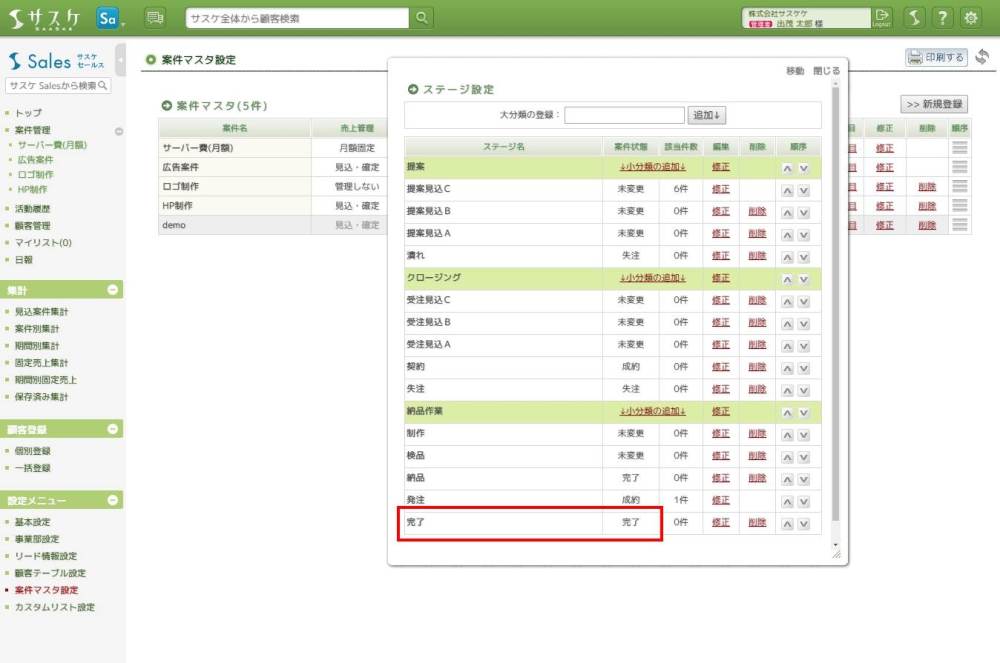Open 顧客管理 in the sidebar menu
This screenshot has width=1000, height=663.
pyautogui.click(x=33, y=226)
